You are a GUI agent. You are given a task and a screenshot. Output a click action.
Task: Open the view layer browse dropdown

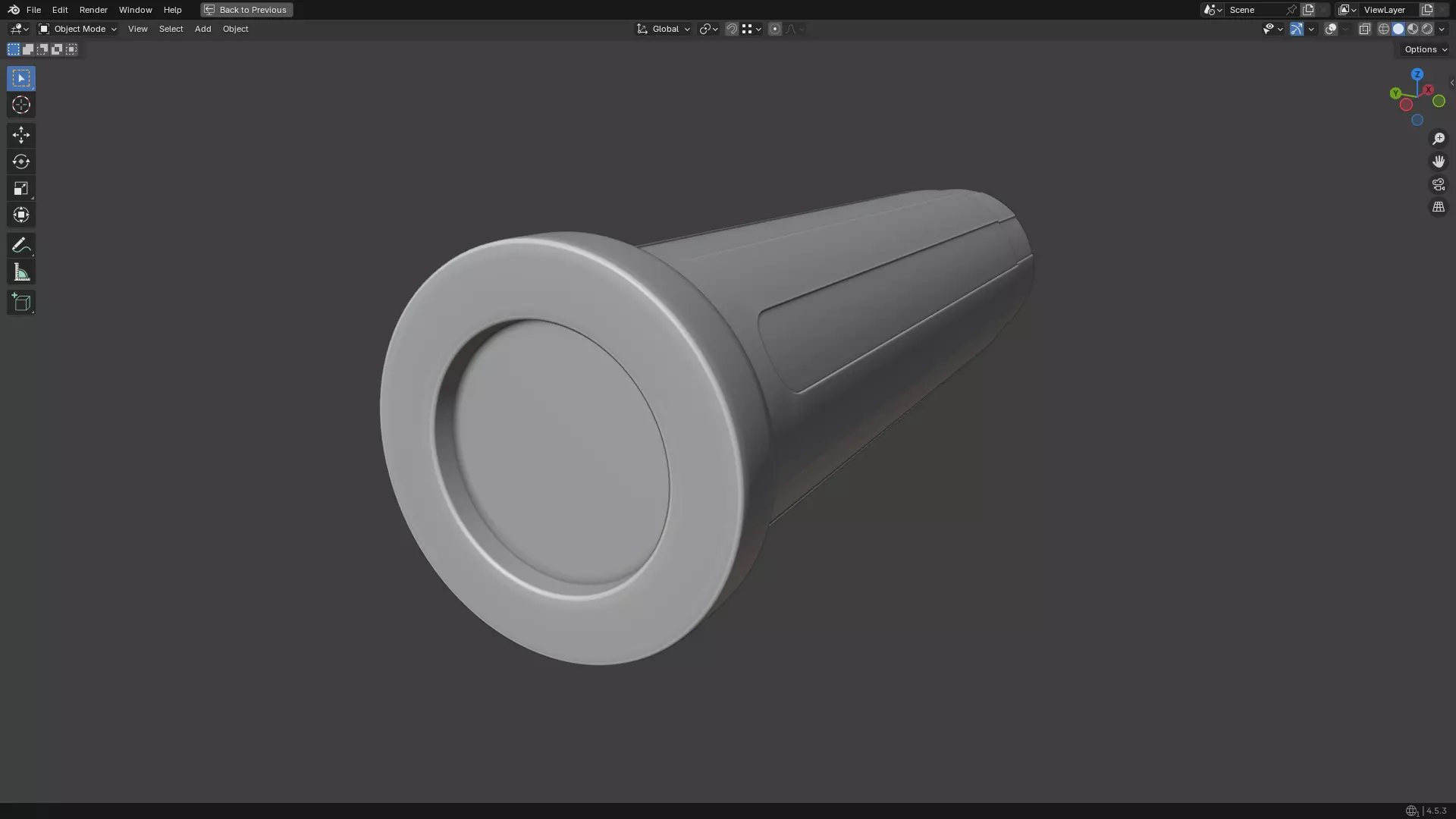click(1348, 10)
